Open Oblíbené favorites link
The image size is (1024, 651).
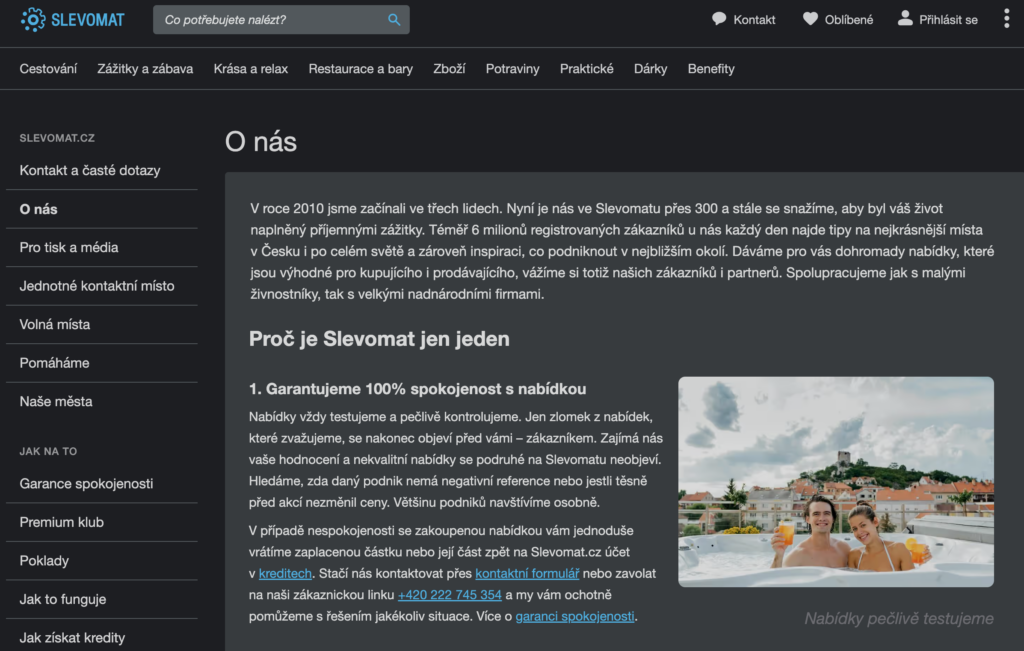848,20
